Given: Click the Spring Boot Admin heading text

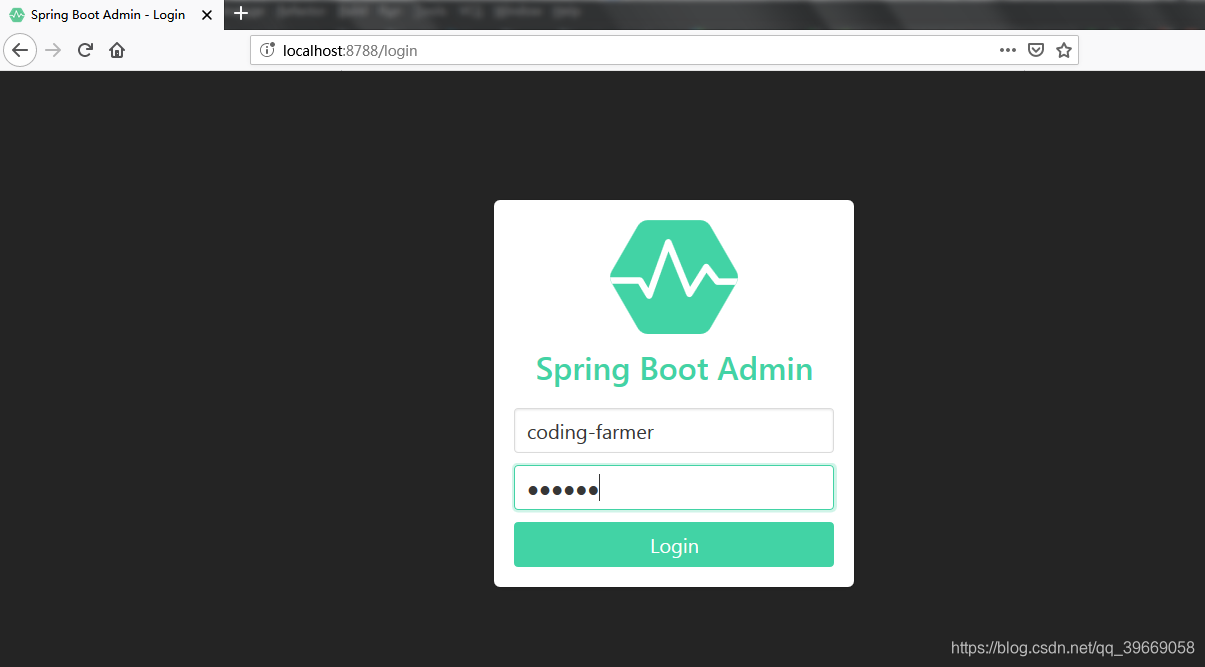Looking at the screenshot, I should (x=674, y=369).
